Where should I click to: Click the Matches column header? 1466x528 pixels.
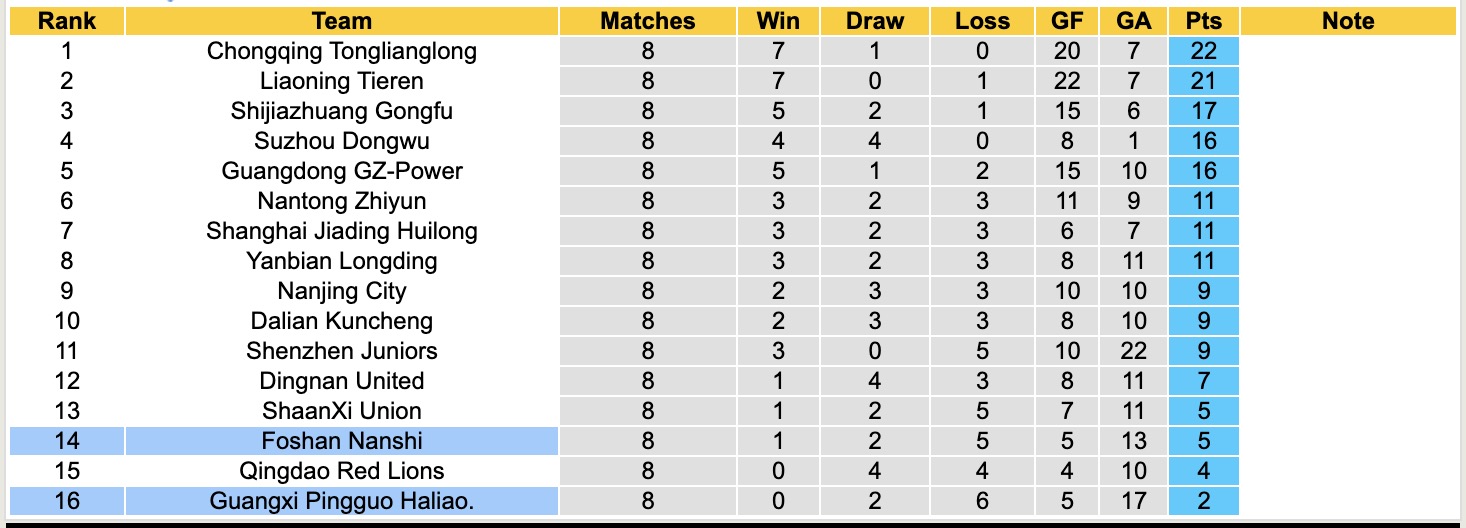(647, 21)
